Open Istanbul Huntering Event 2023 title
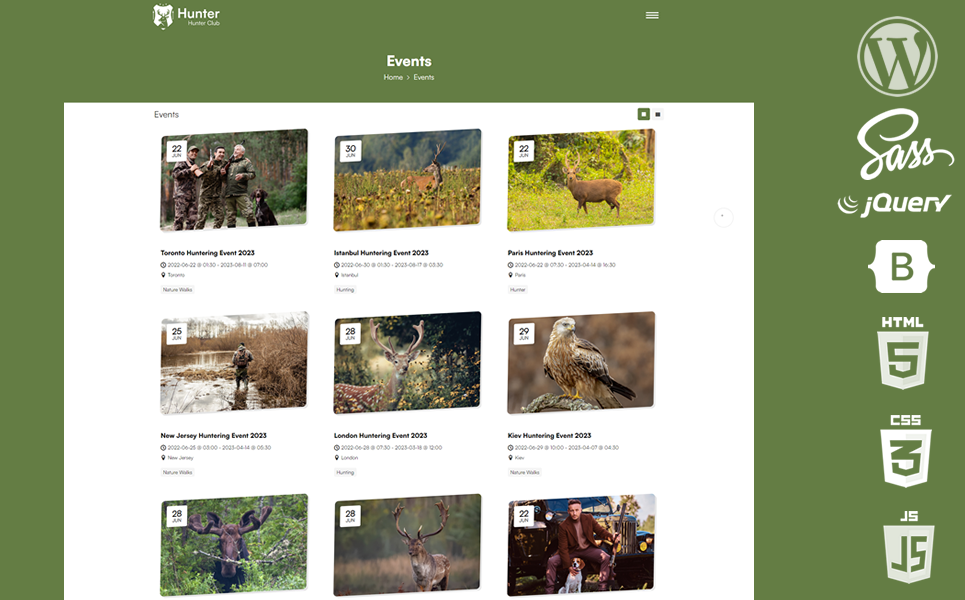This screenshot has width=965, height=600. click(x=381, y=253)
